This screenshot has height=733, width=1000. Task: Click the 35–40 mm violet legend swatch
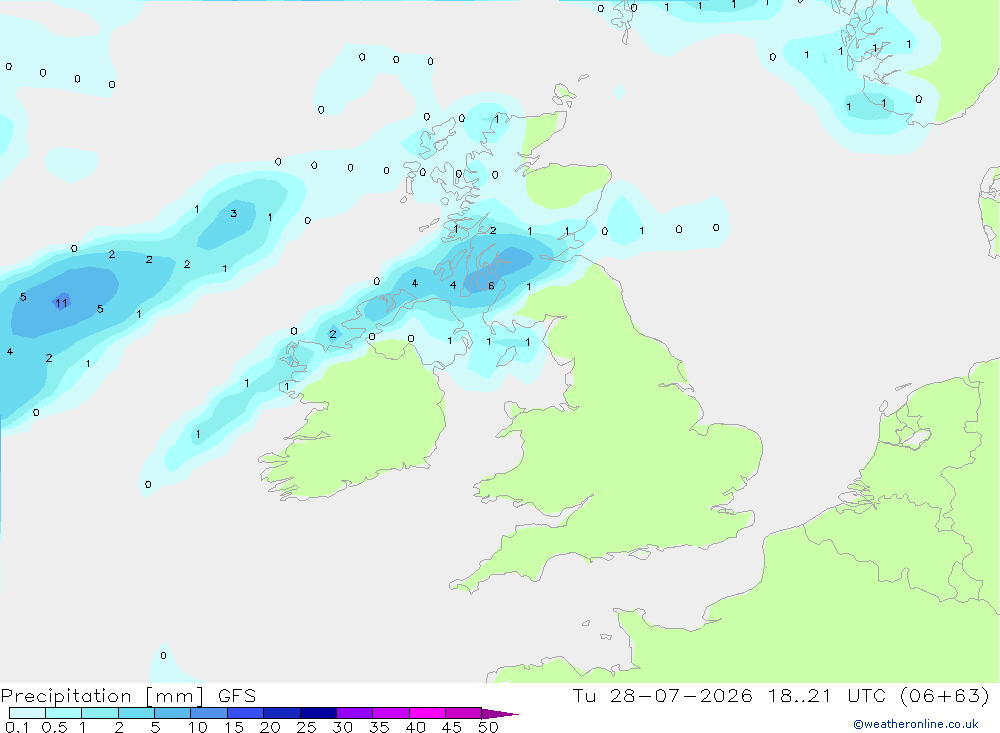point(390,713)
